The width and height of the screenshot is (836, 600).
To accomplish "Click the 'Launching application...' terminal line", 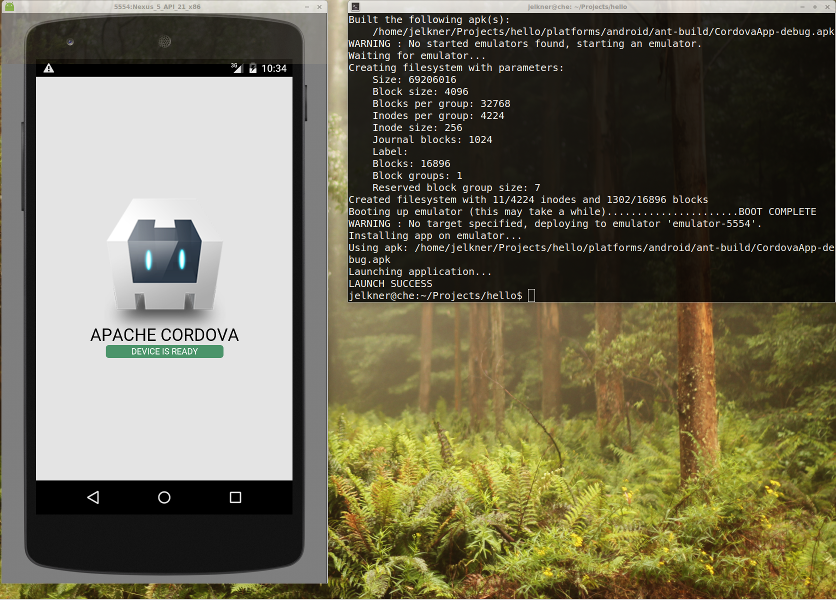I will [x=420, y=271].
